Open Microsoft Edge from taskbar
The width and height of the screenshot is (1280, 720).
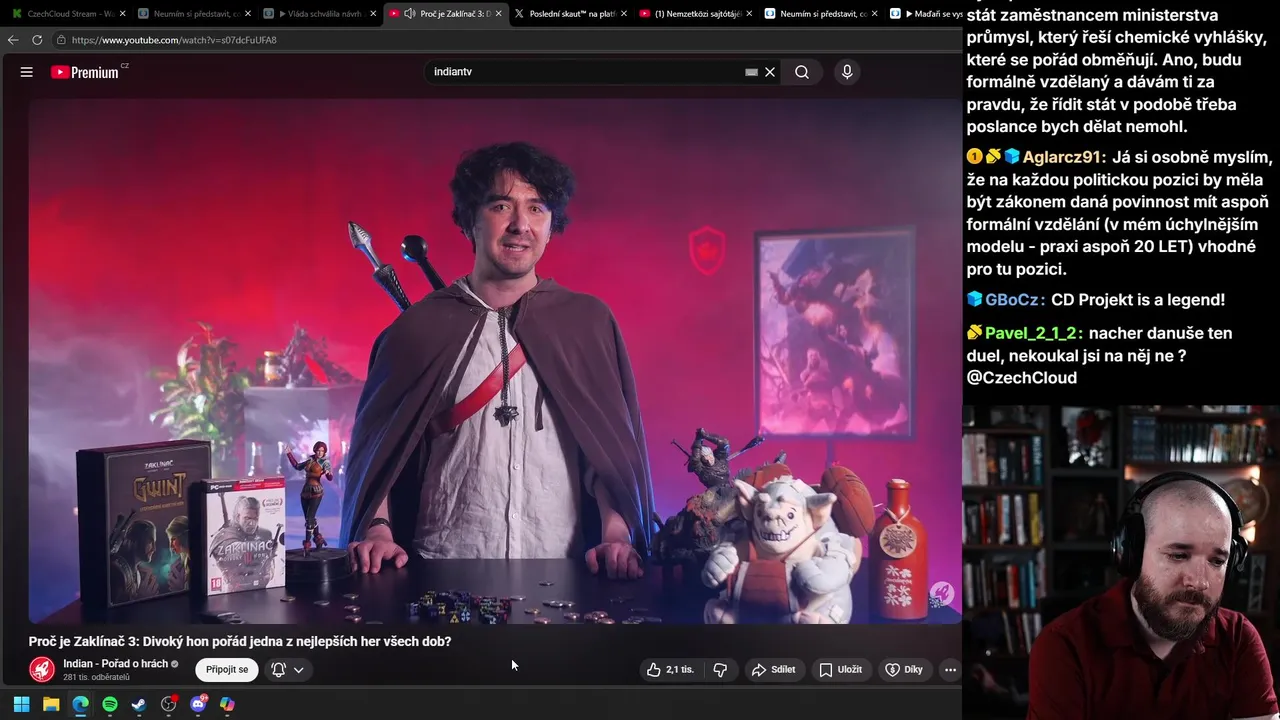click(80, 704)
